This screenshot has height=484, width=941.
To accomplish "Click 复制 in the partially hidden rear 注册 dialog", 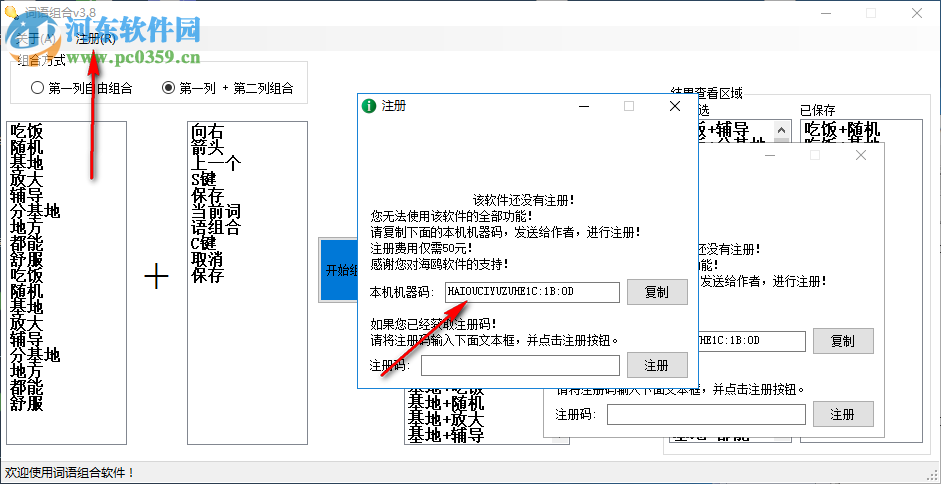I will [x=843, y=340].
